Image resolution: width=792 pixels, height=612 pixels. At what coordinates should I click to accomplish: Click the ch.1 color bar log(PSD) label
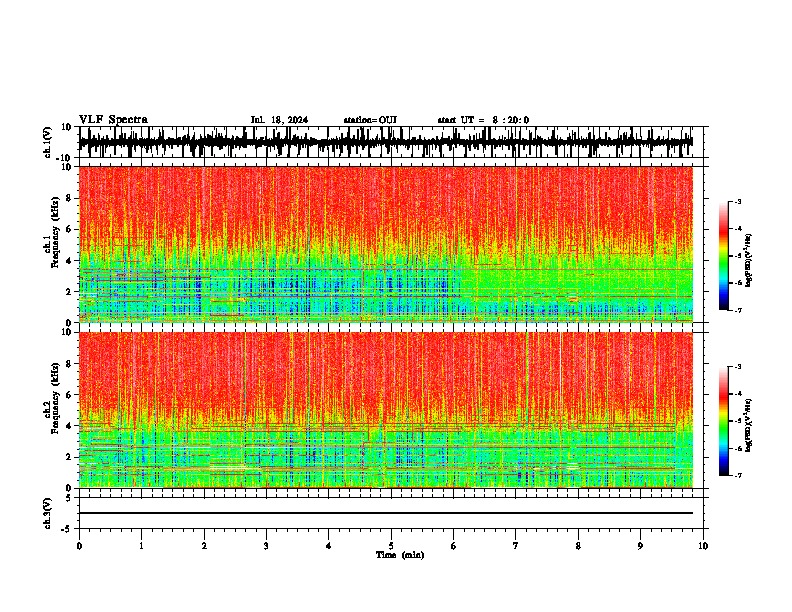[x=749, y=260]
